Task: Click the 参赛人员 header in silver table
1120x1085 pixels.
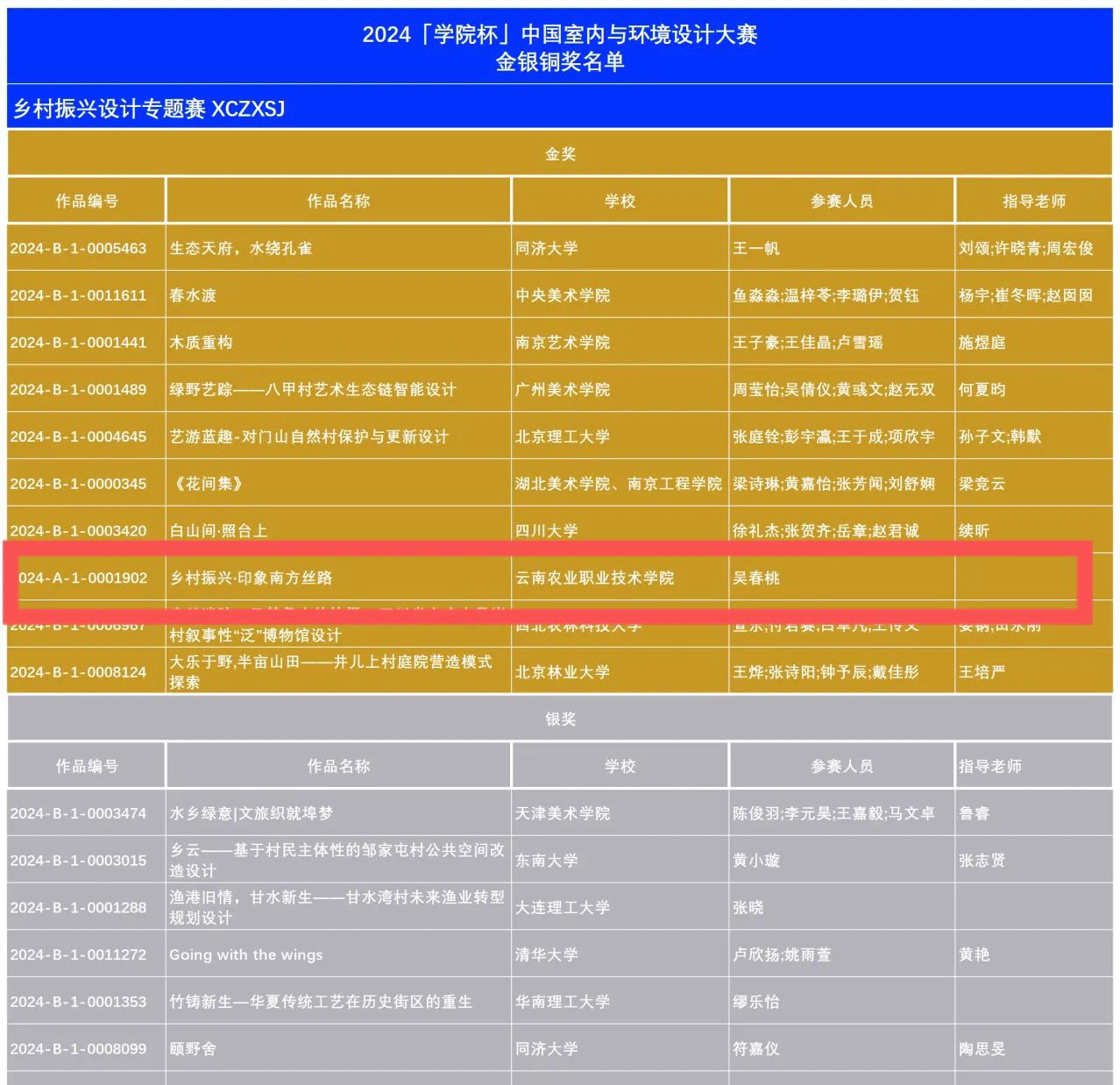Action: 841,767
